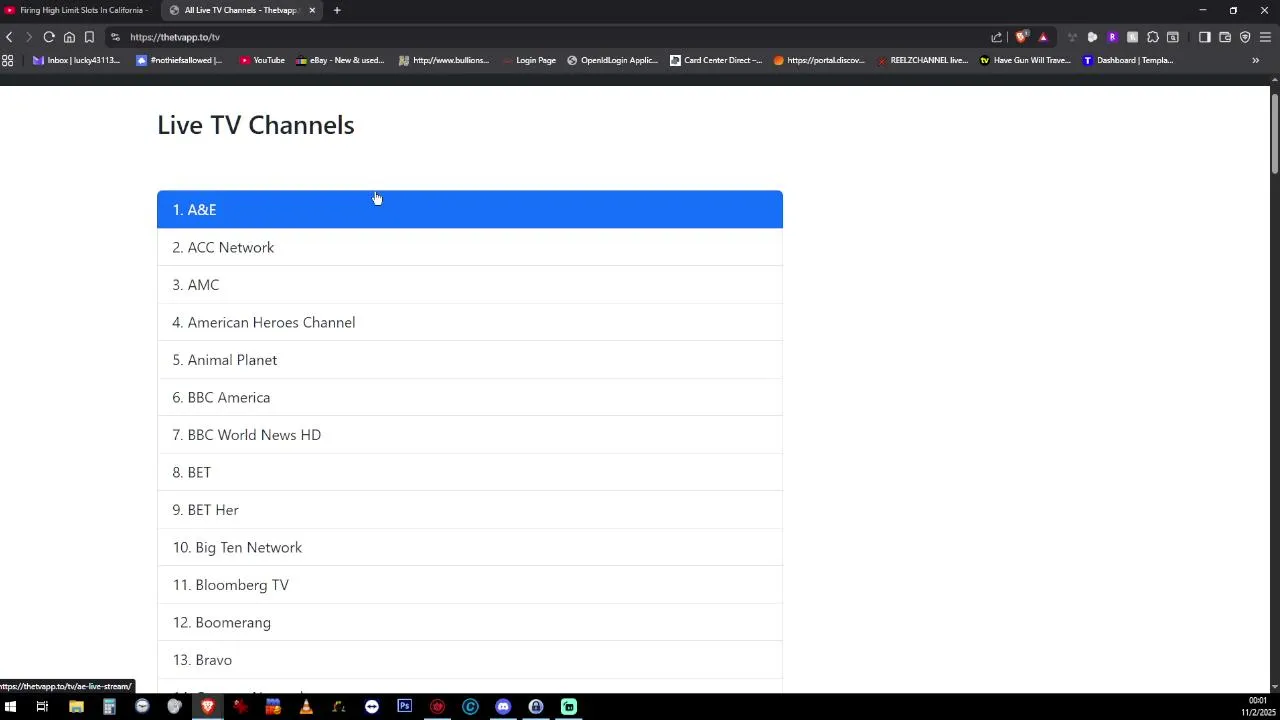Viewport: 1280px width, 720px height.
Task: Go back using the browser back arrow
Action: pyautogui.click(x=9, y=37)
